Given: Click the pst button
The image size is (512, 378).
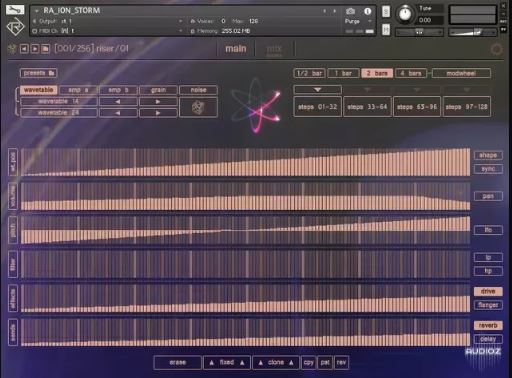Looking at the screenshot, I should click(x=325, y=363).
